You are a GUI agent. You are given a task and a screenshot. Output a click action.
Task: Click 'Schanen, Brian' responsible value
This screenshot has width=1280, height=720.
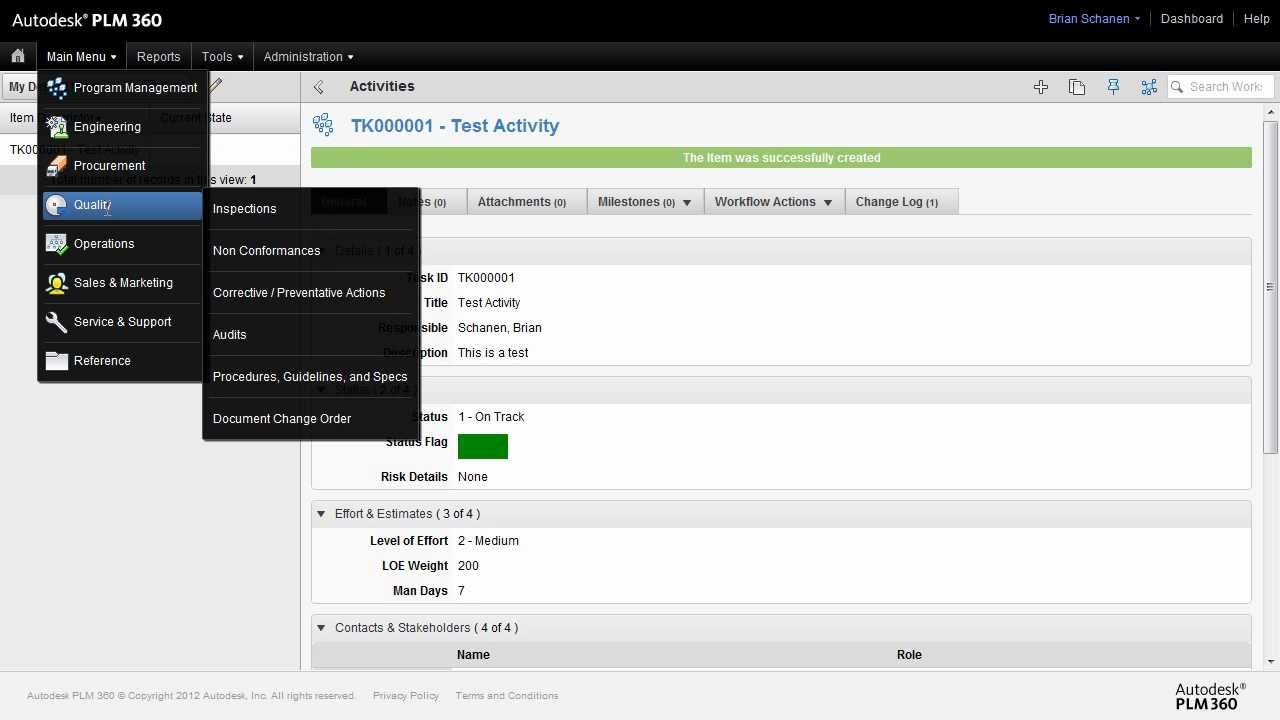[x=500, y=328]
